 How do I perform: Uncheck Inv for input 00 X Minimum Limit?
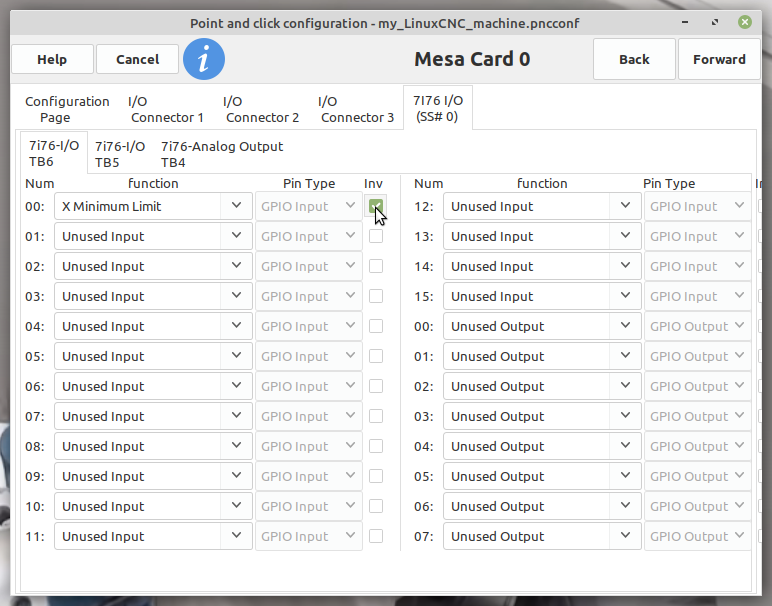[376, 206]
